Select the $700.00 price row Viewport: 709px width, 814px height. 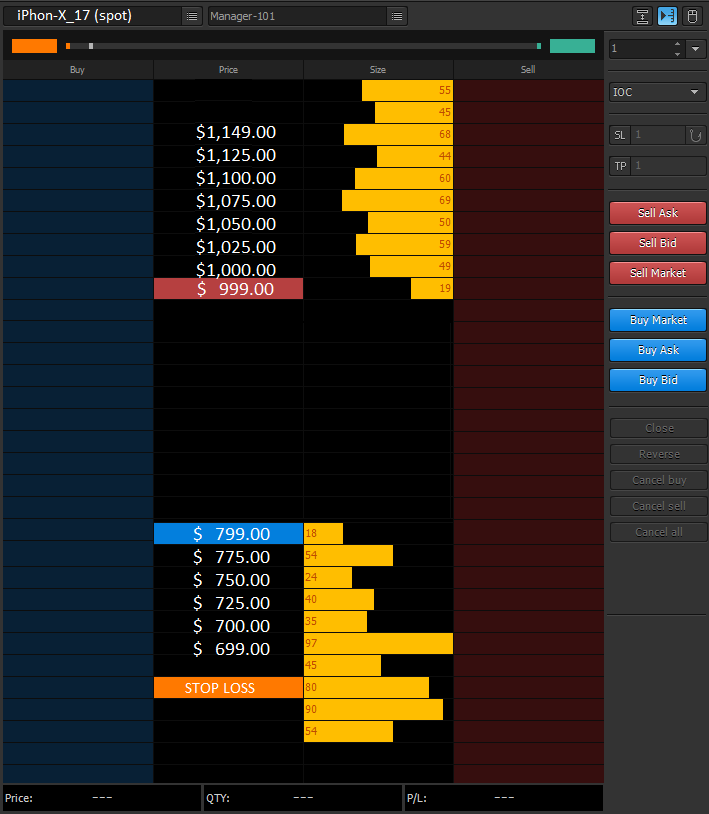click(x=231, y=626)
